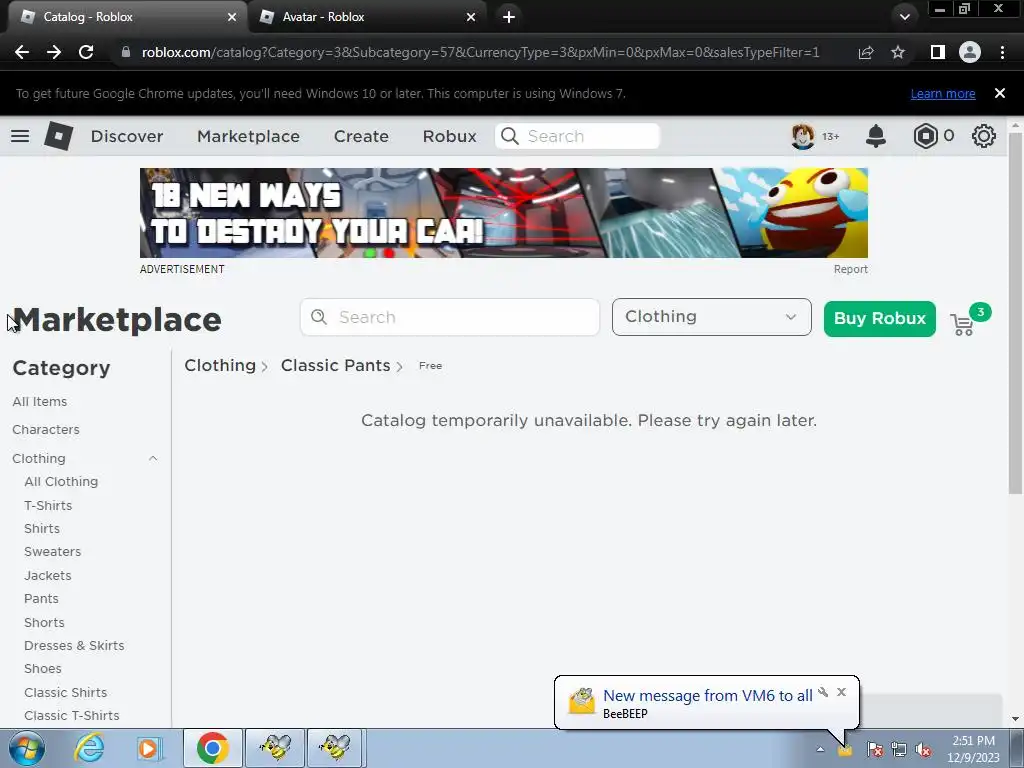Open the media player taskbar icon

148,748
